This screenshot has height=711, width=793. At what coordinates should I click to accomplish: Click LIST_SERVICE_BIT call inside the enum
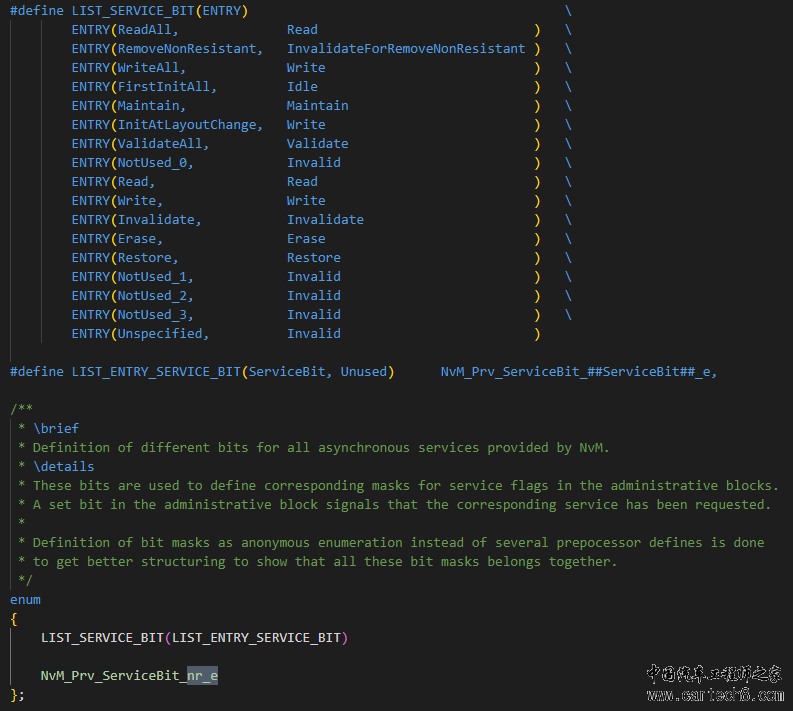102,638
